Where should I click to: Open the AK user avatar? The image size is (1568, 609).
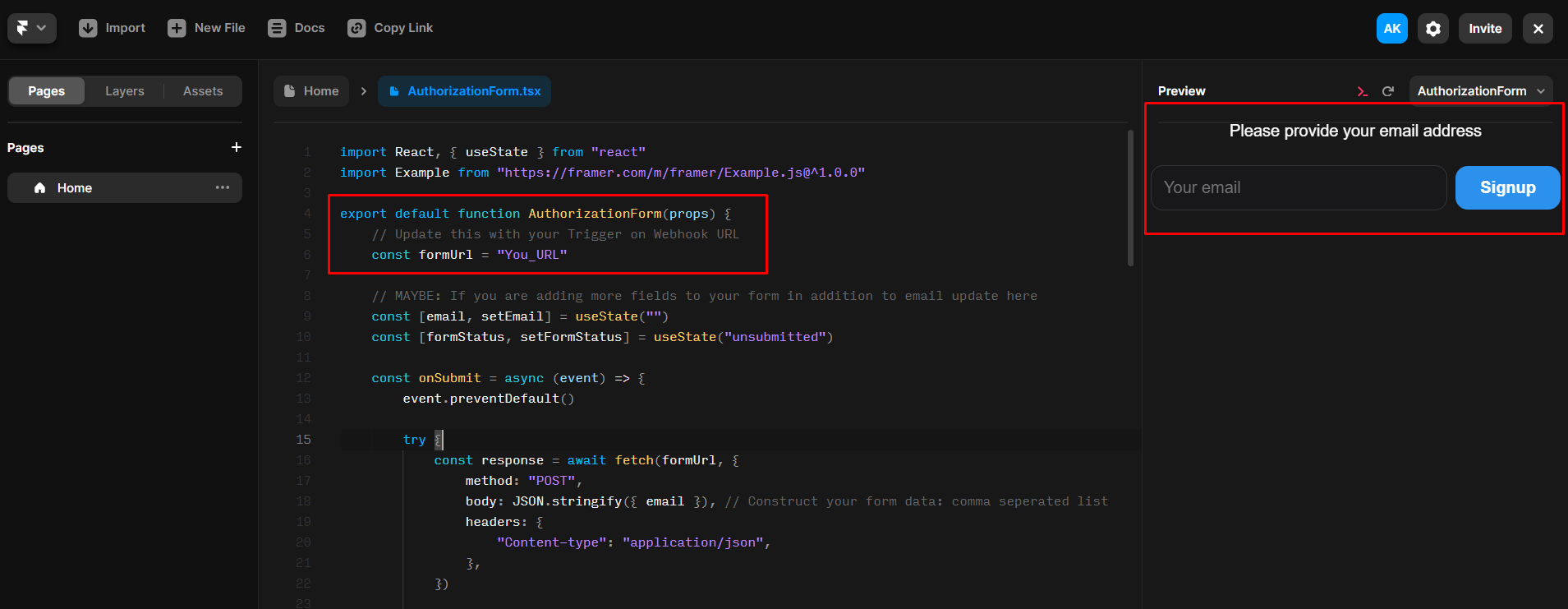(1391, 28)
